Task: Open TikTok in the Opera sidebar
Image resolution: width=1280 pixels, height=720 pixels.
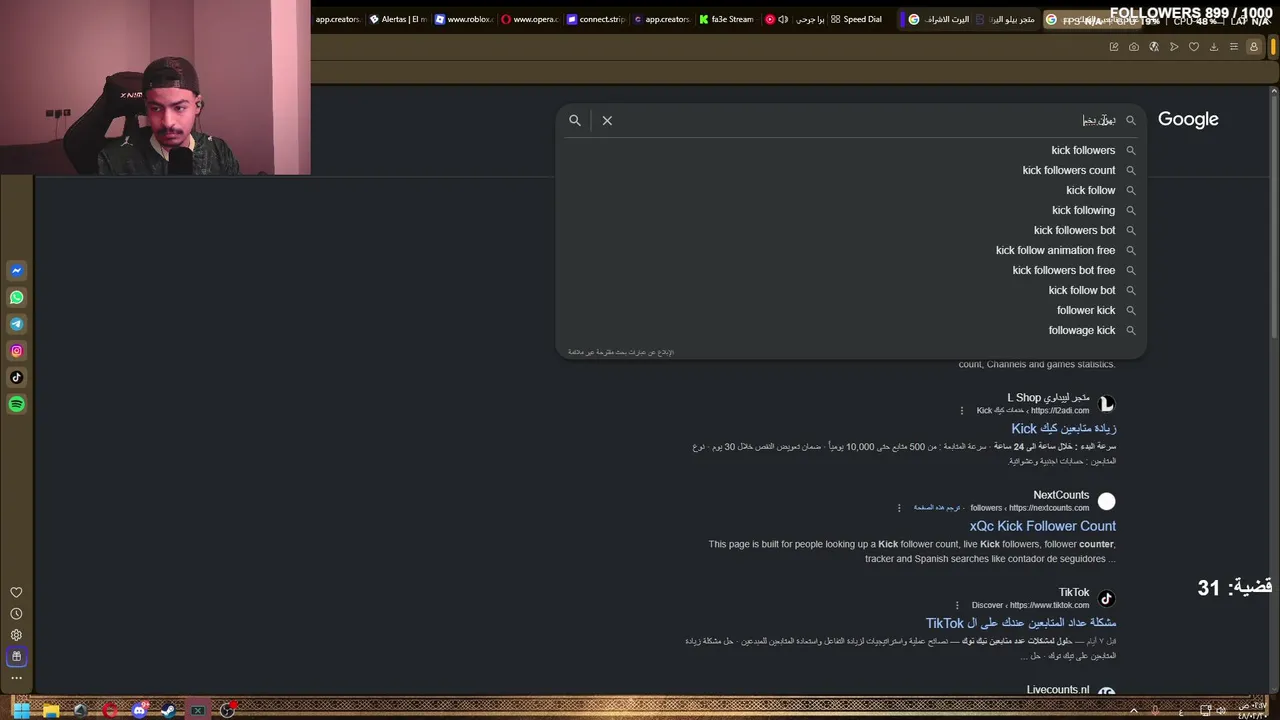Action: [16, 377]
